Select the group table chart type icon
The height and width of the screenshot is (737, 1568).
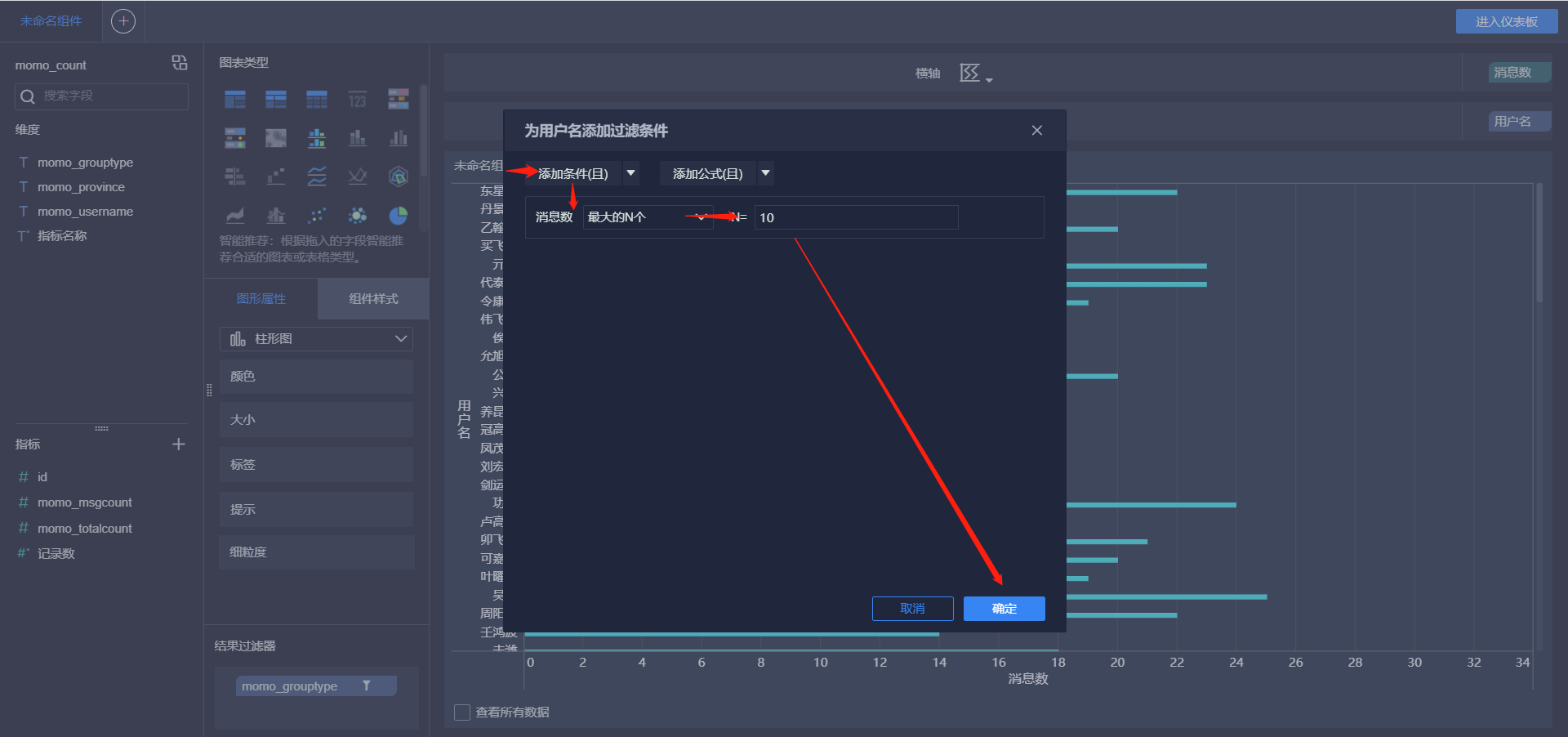pyautogui.click(x=235, y=100)
